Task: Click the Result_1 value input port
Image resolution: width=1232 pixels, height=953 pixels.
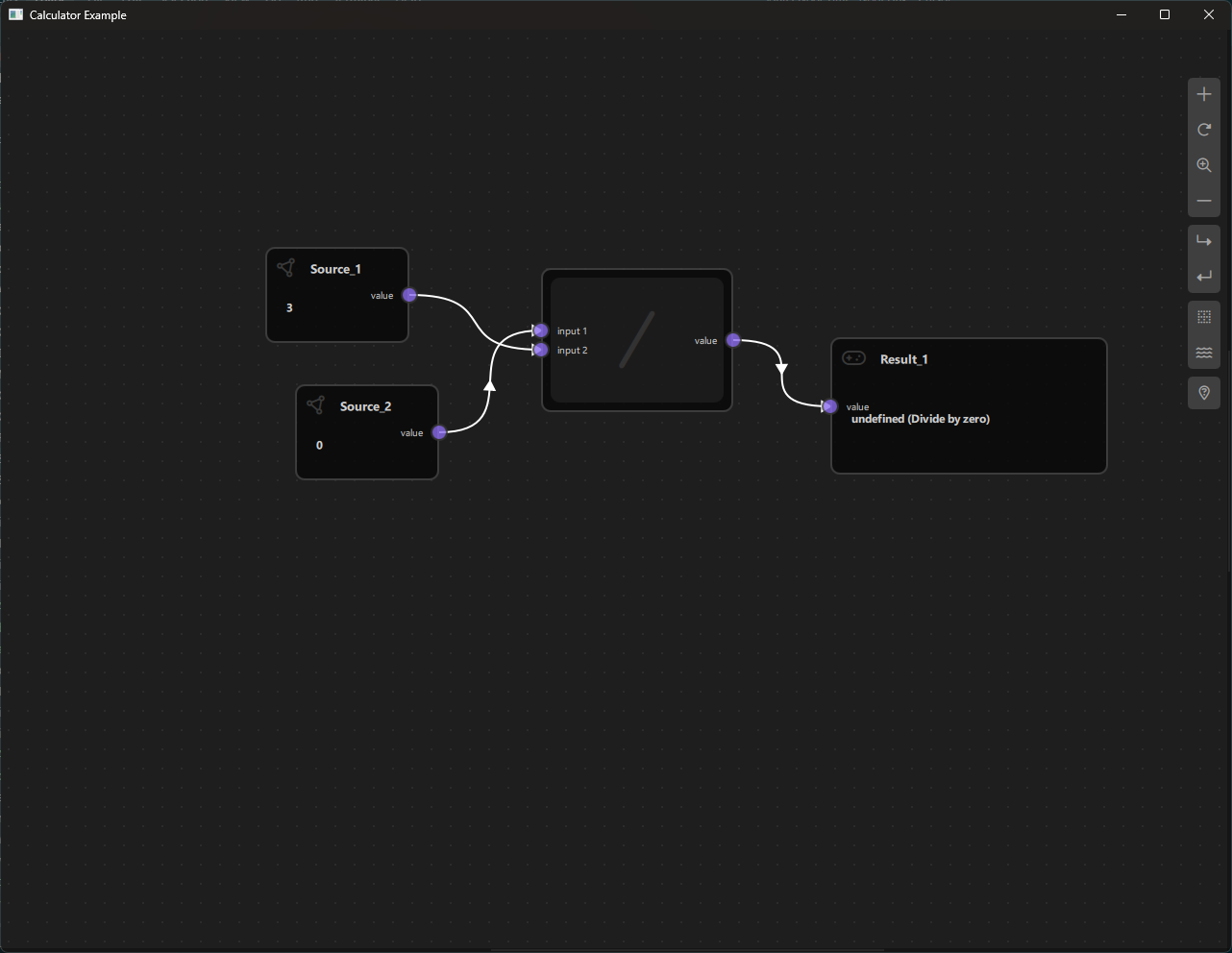Action: (x=830, y=406)
